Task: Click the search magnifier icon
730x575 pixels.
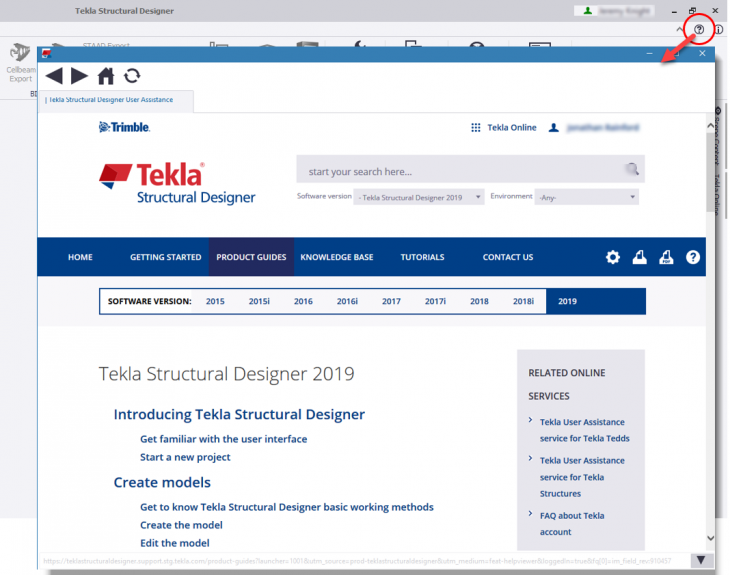Action: tap(632, 169)
